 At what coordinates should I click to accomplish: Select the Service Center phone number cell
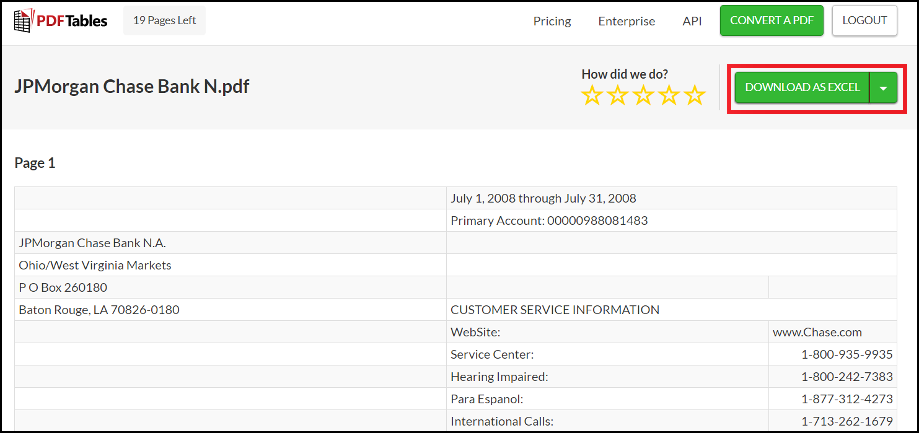(x=832, y=354)
